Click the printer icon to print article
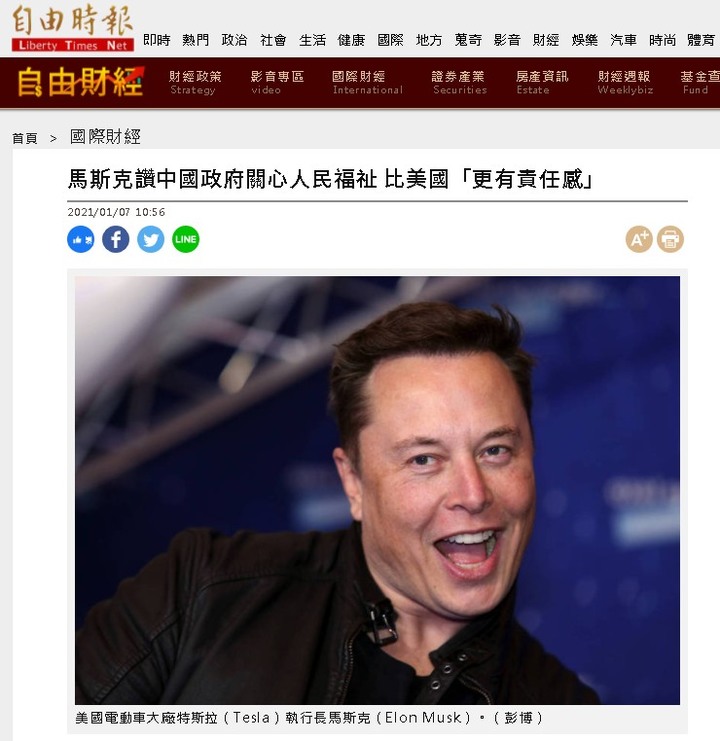Screen dimensions: 720x741 coord(670,239)
